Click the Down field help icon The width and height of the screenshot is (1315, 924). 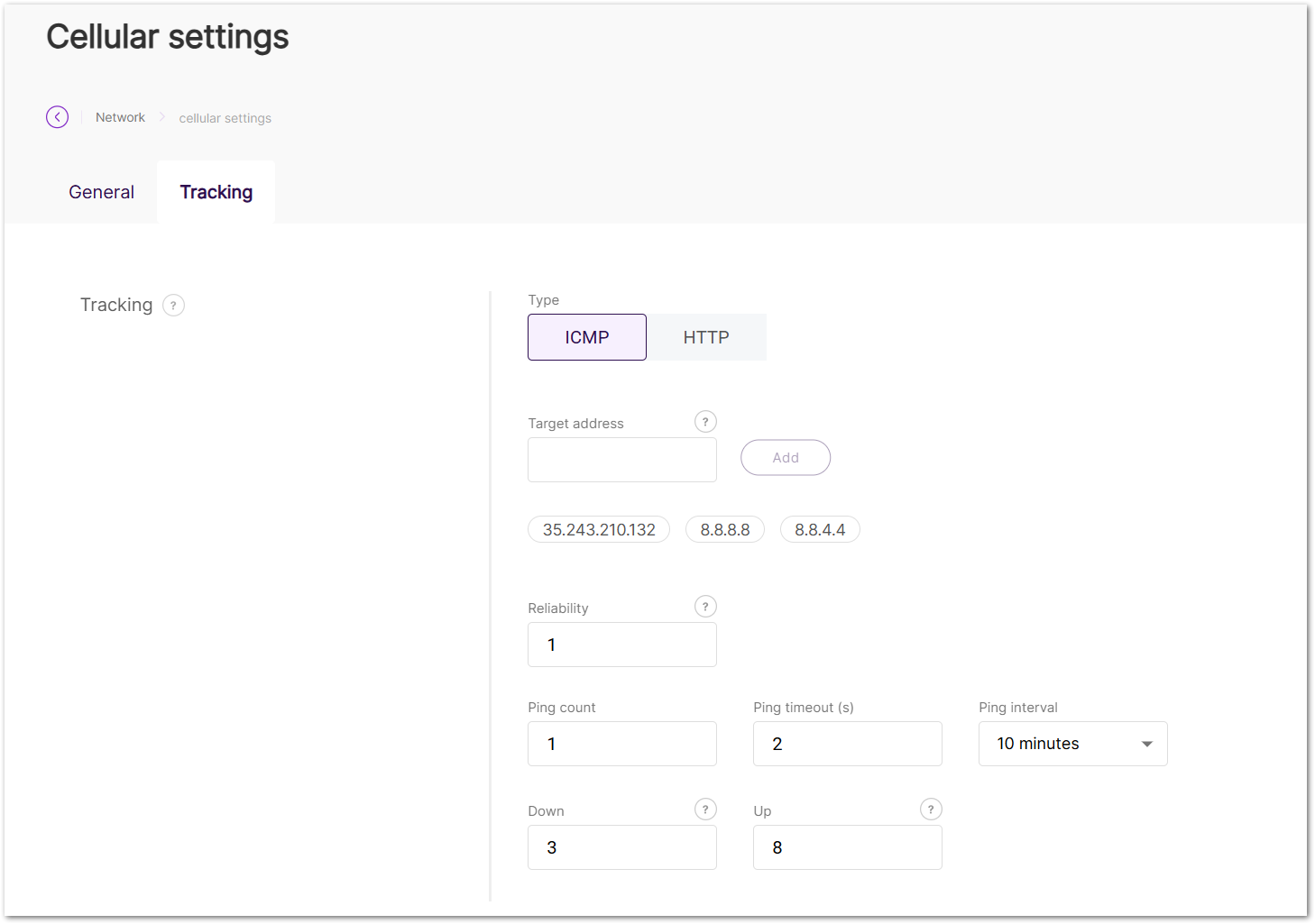pyautogui.click(x=704, y=809)
